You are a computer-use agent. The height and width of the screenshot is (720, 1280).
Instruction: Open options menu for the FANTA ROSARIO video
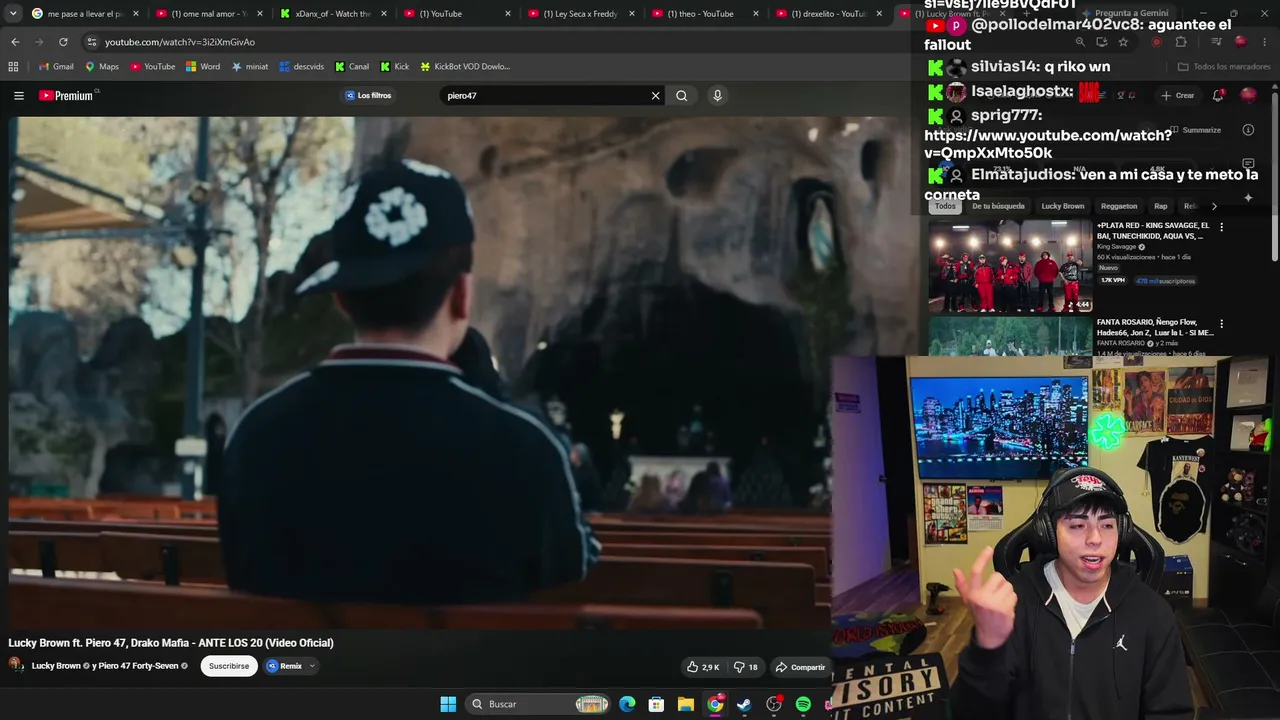pos(1221,324)
